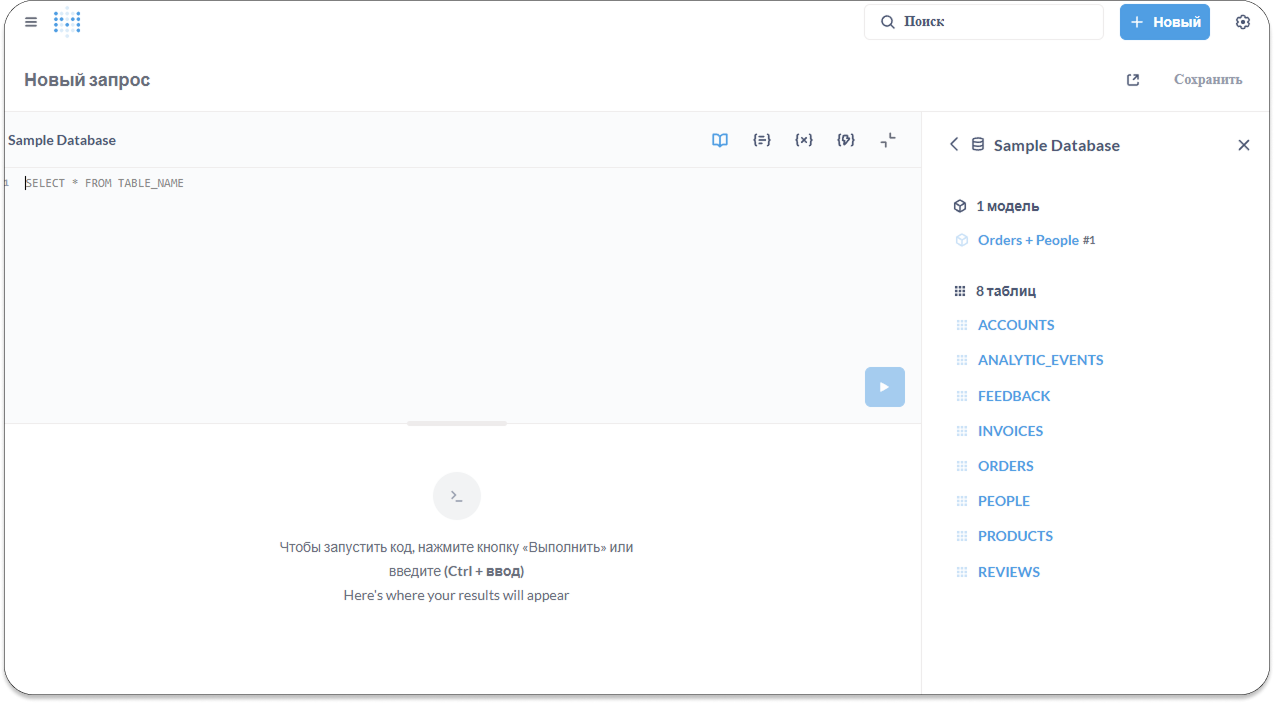
Task: Open the settings gear menu
Action: pos(1242,22)
